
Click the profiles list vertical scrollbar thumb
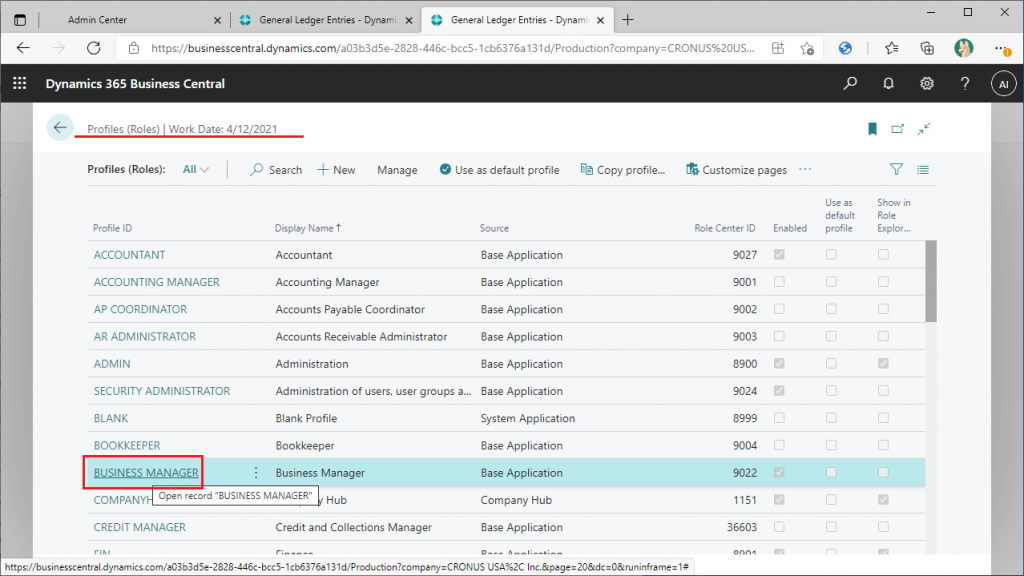931,281
